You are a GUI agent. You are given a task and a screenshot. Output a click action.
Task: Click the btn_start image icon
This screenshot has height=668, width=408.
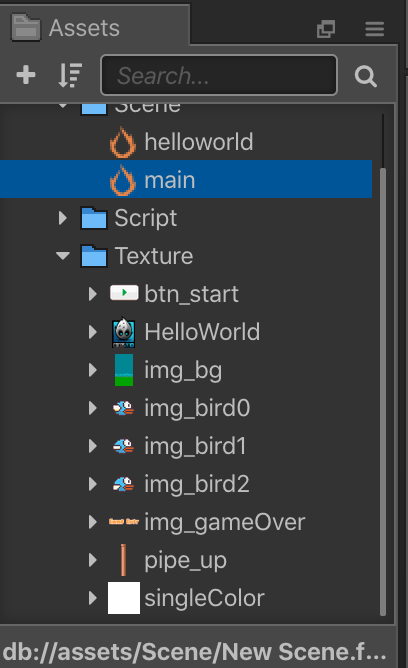click(124, 293)
